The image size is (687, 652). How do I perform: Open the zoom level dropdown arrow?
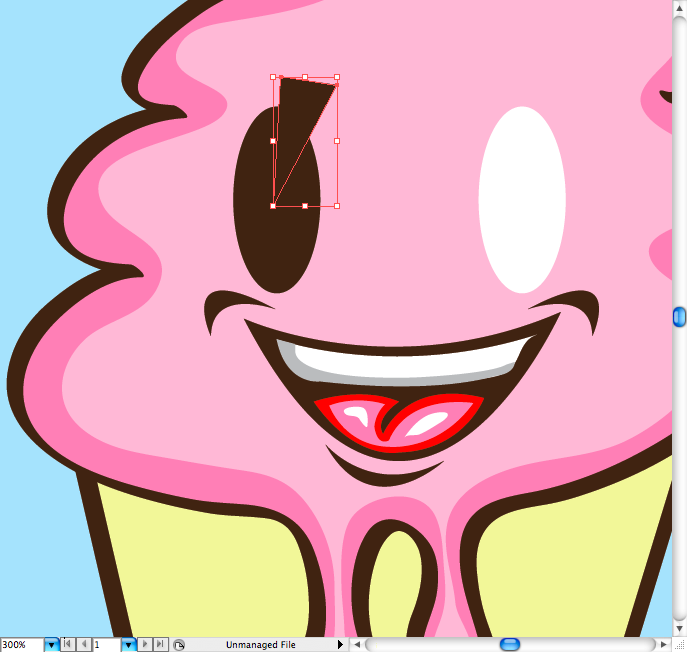(51, 645)
